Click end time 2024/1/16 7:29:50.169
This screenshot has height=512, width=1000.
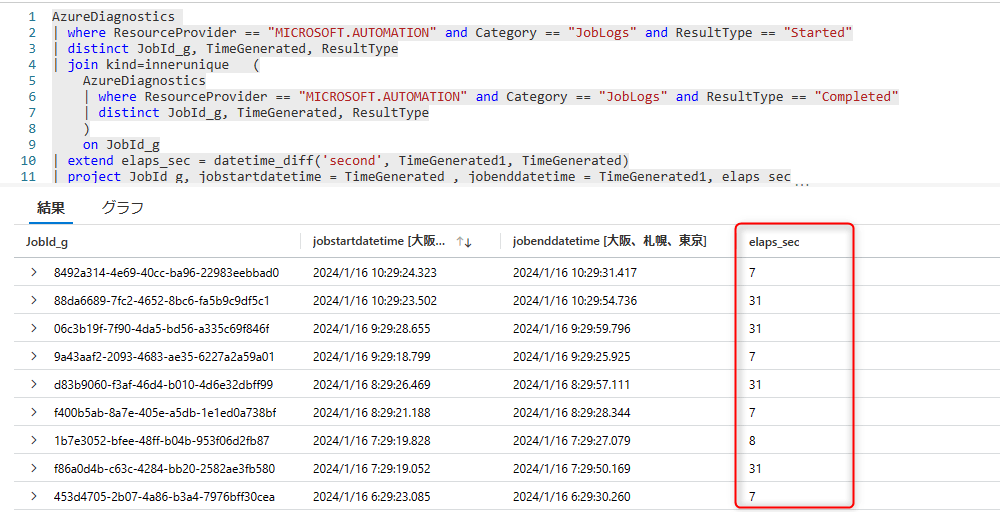pos(571,469)
